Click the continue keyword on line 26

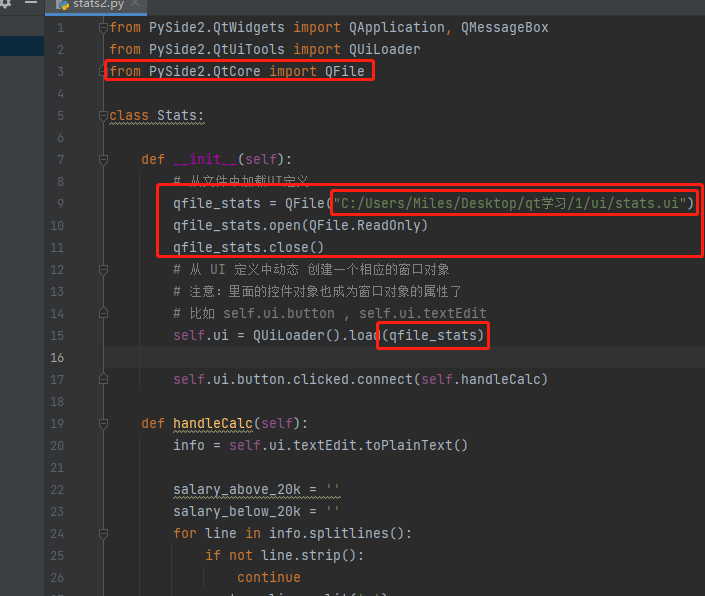[269, 578]
